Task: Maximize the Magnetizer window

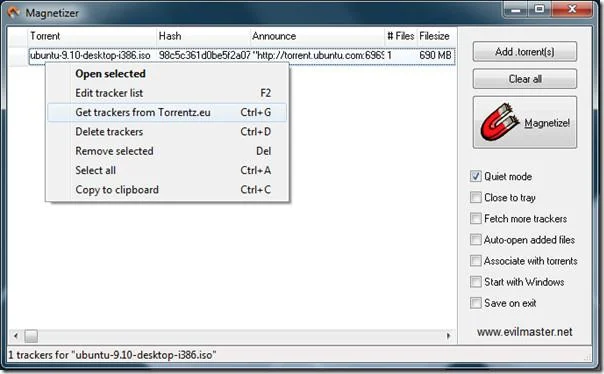Action: pyautogui.click(x=539, y=9)
